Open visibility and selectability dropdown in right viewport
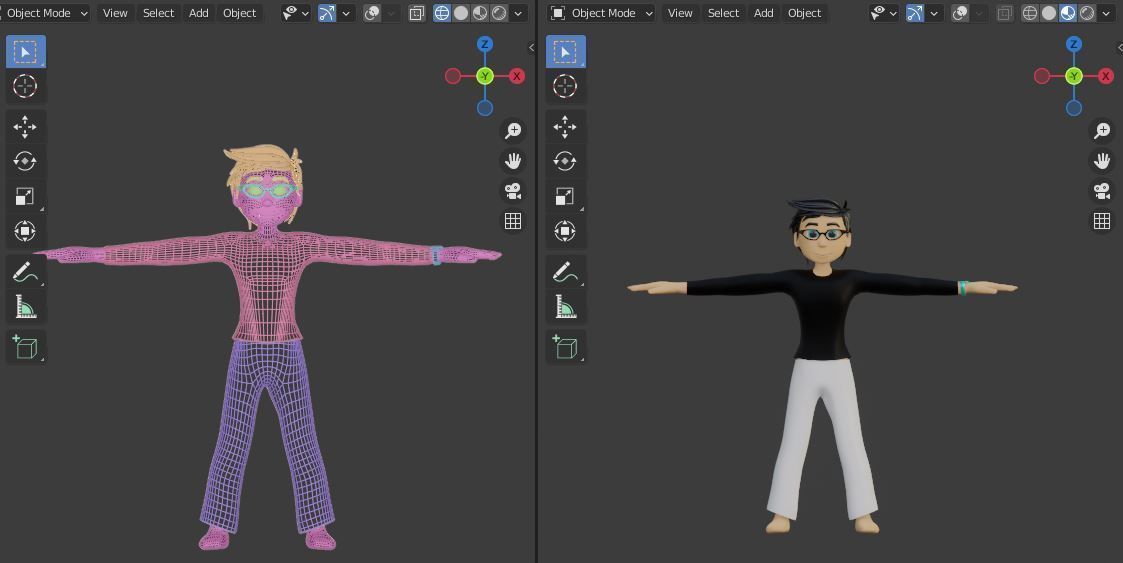The width and height of the screenshot is (1123, 563). tap(884, 13)
